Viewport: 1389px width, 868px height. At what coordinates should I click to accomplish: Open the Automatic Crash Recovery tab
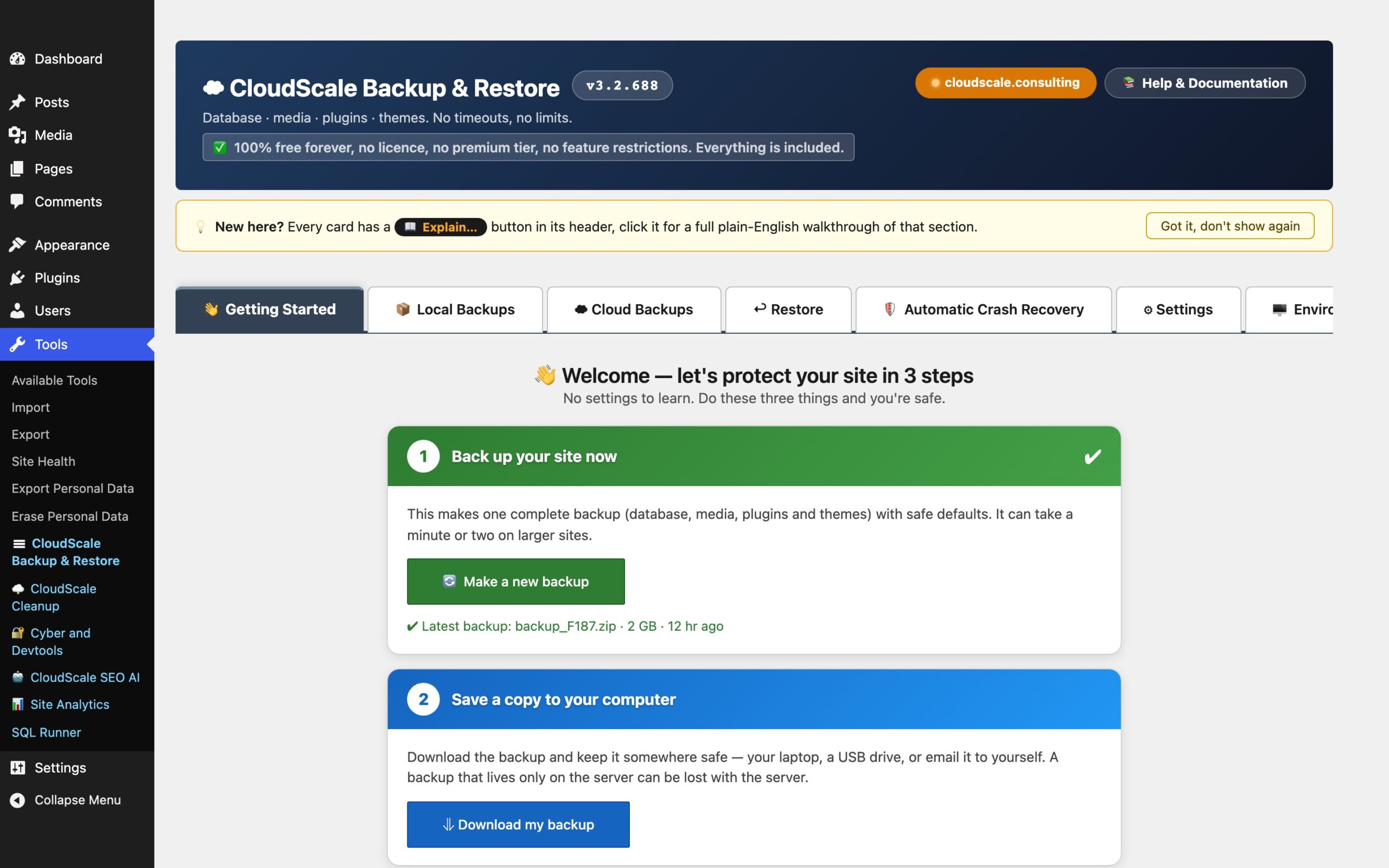pos(983,309)
